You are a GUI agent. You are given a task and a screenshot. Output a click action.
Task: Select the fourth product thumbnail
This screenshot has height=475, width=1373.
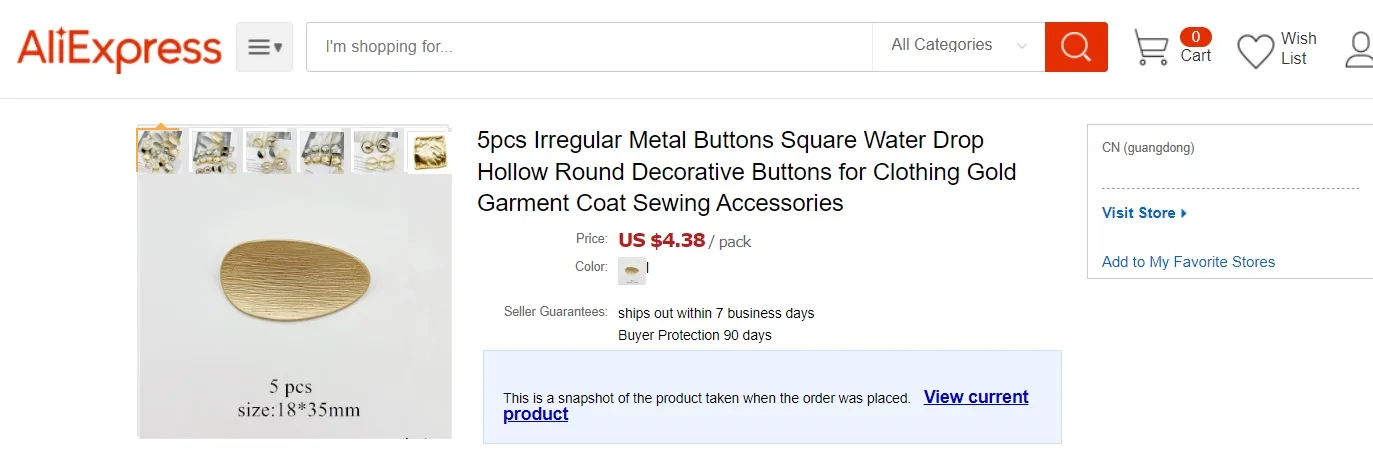(322, 151)
